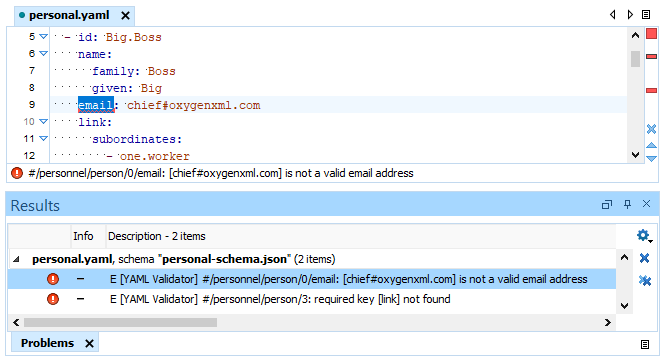Close the Problems tab
This screenshot has height=362, width=665.
click(x=89, y=343)
